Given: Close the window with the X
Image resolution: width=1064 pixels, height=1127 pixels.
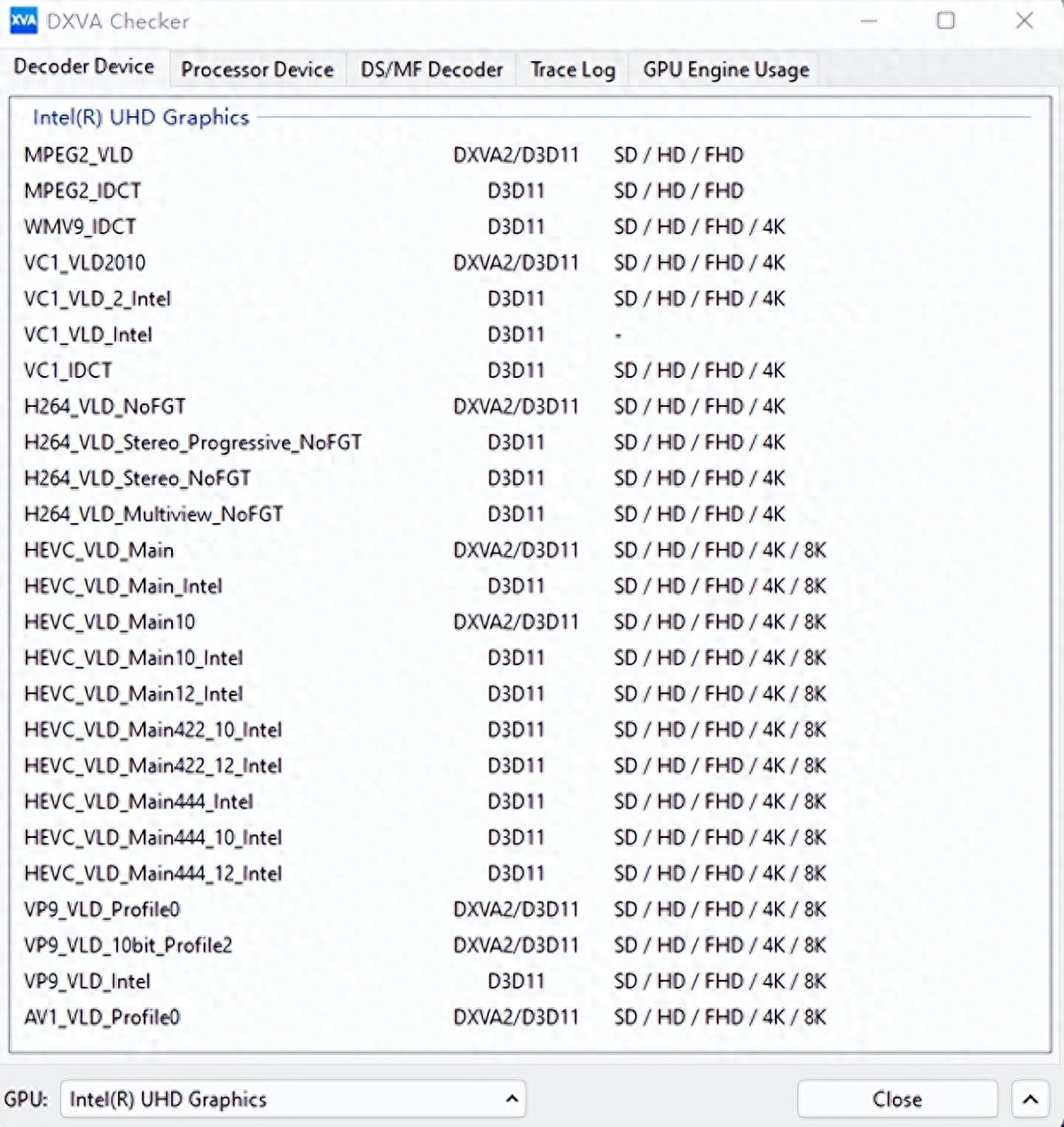Looking at the screenshot, I should [1024, 20].
